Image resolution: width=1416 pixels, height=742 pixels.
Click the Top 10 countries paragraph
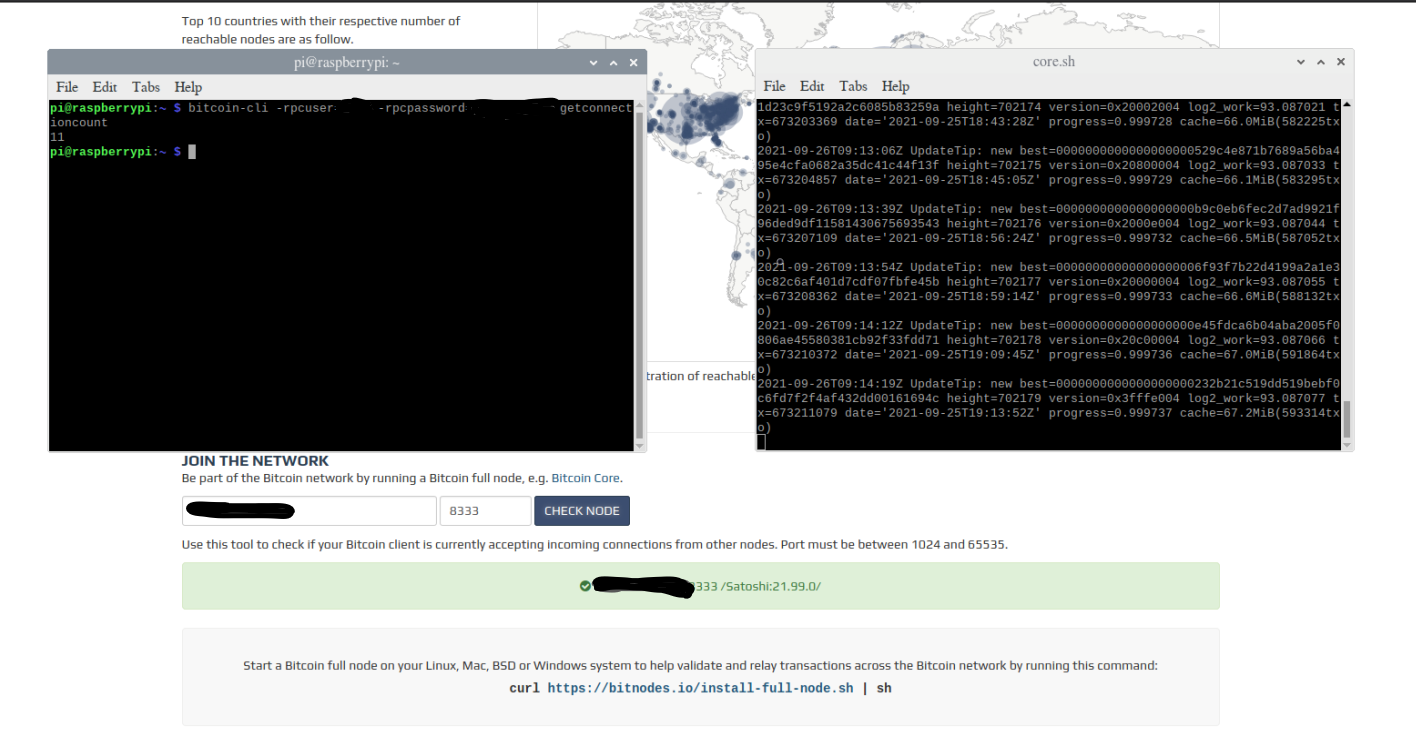click(321, 30)
